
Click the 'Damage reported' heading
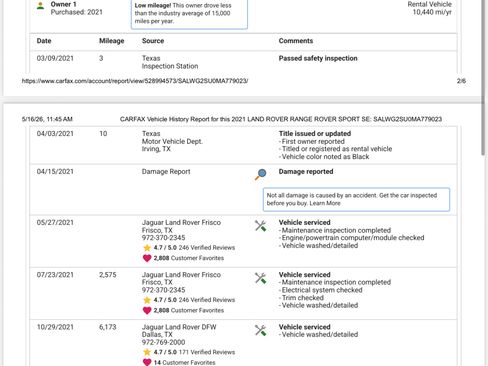coord(306,172)
